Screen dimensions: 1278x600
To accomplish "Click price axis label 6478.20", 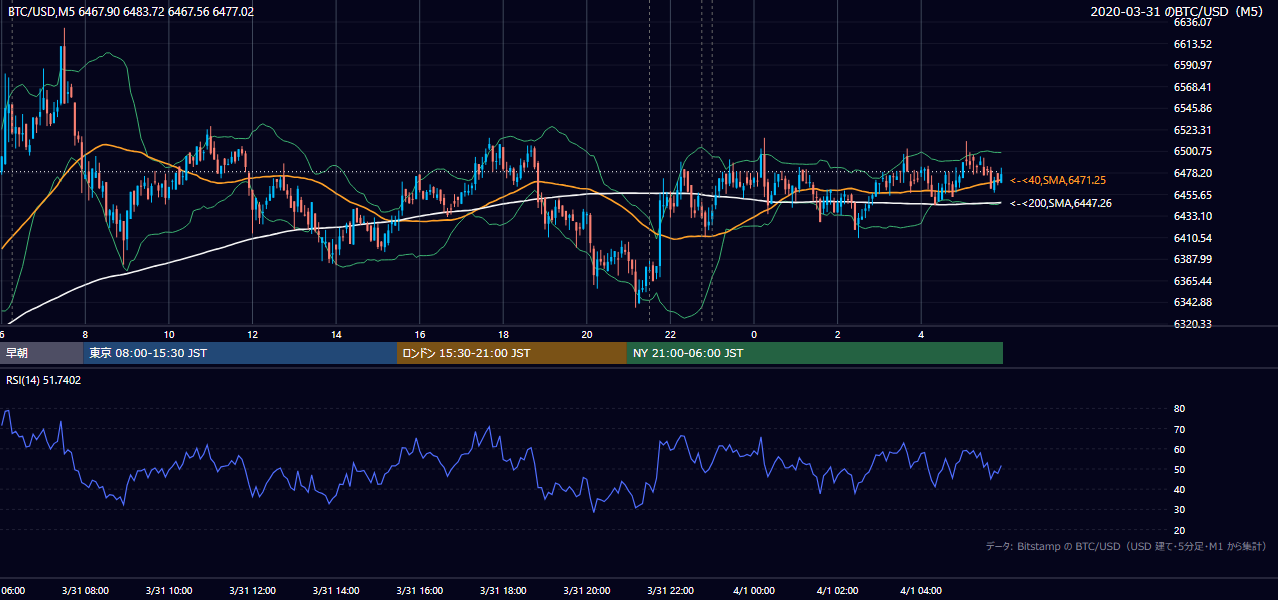I will coord(1193,173).
